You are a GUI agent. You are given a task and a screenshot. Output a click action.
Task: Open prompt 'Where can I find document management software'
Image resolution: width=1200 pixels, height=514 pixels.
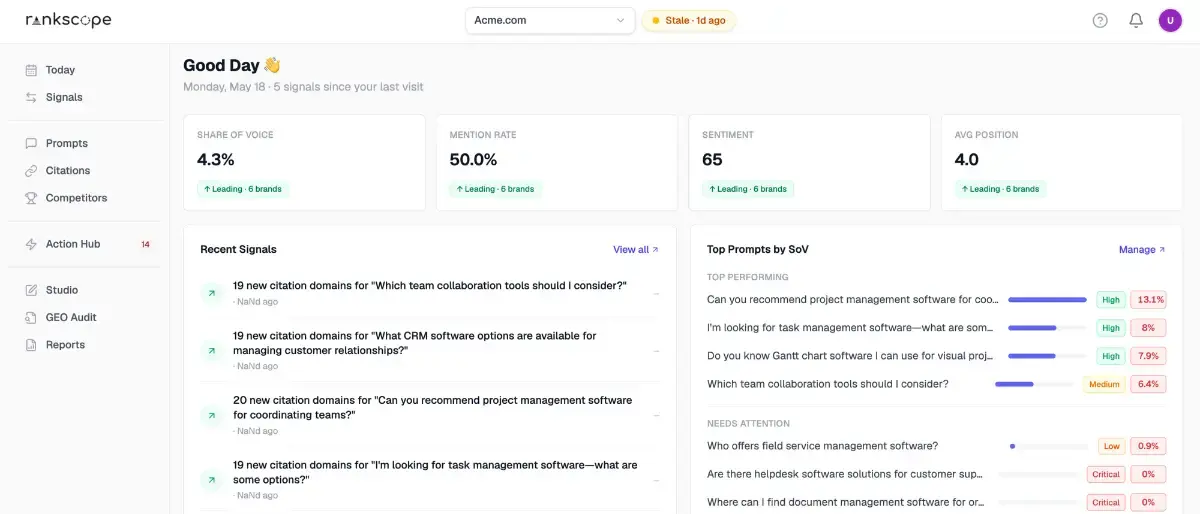tap(846, 502)
